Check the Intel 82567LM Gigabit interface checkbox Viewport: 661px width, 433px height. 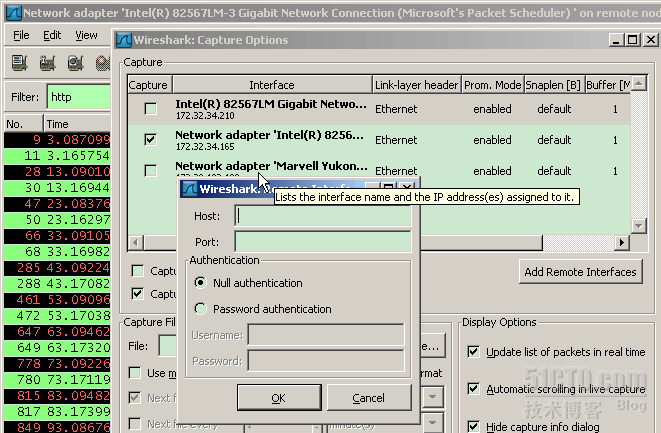150,109
